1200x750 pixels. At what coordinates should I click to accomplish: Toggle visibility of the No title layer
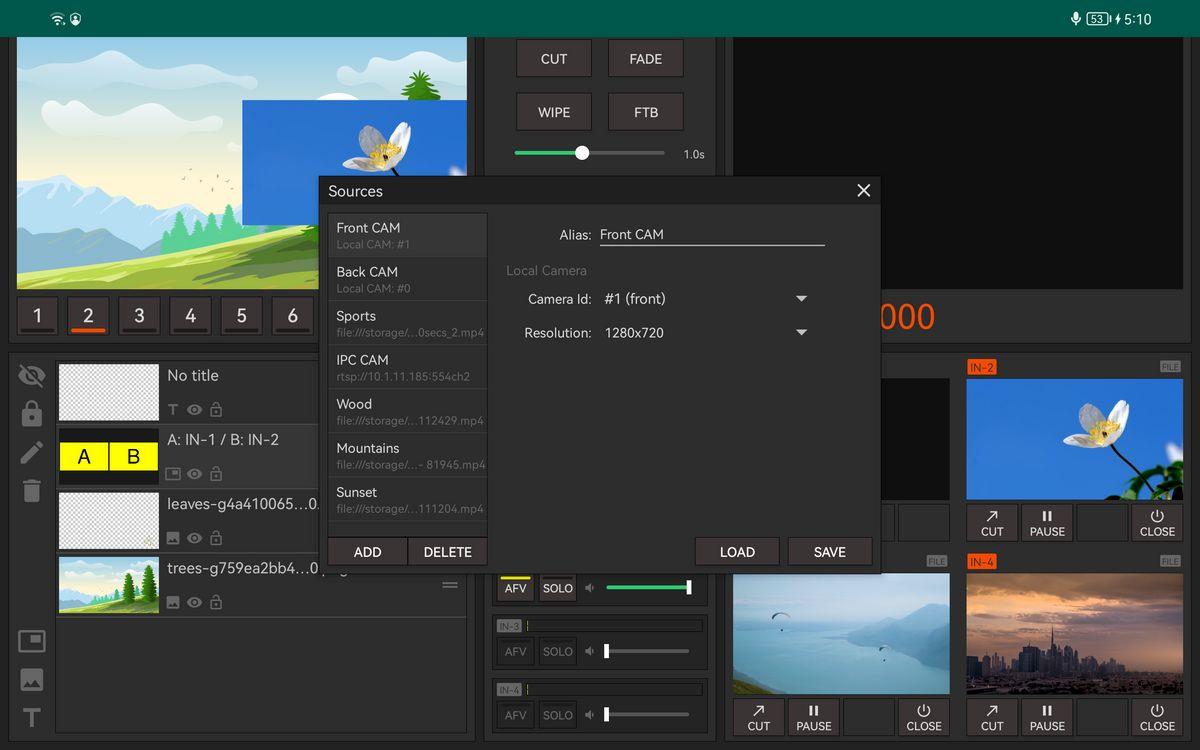(x=195, y=410)
